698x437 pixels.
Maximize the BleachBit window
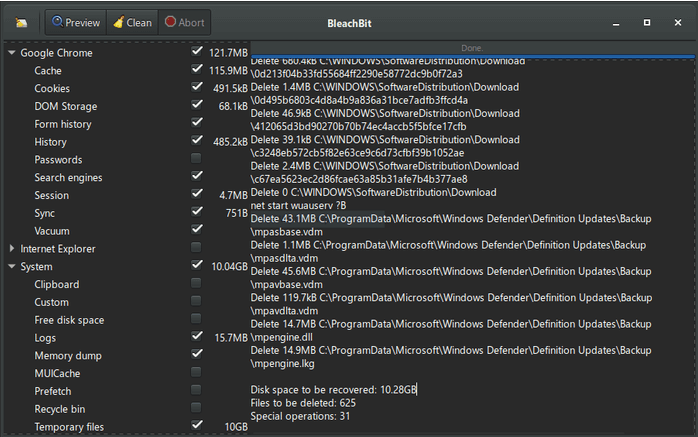coord(647,22)
